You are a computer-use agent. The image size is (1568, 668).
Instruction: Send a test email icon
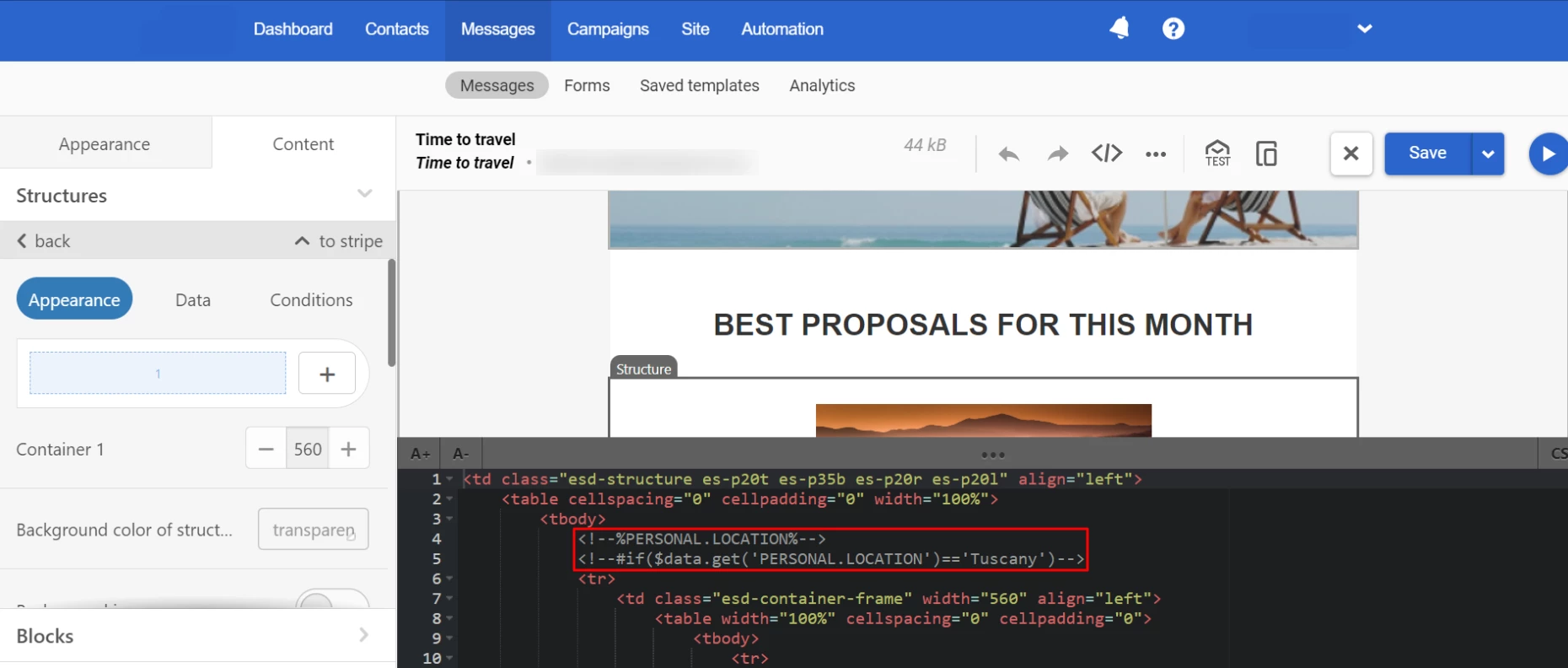[1217, 153]
